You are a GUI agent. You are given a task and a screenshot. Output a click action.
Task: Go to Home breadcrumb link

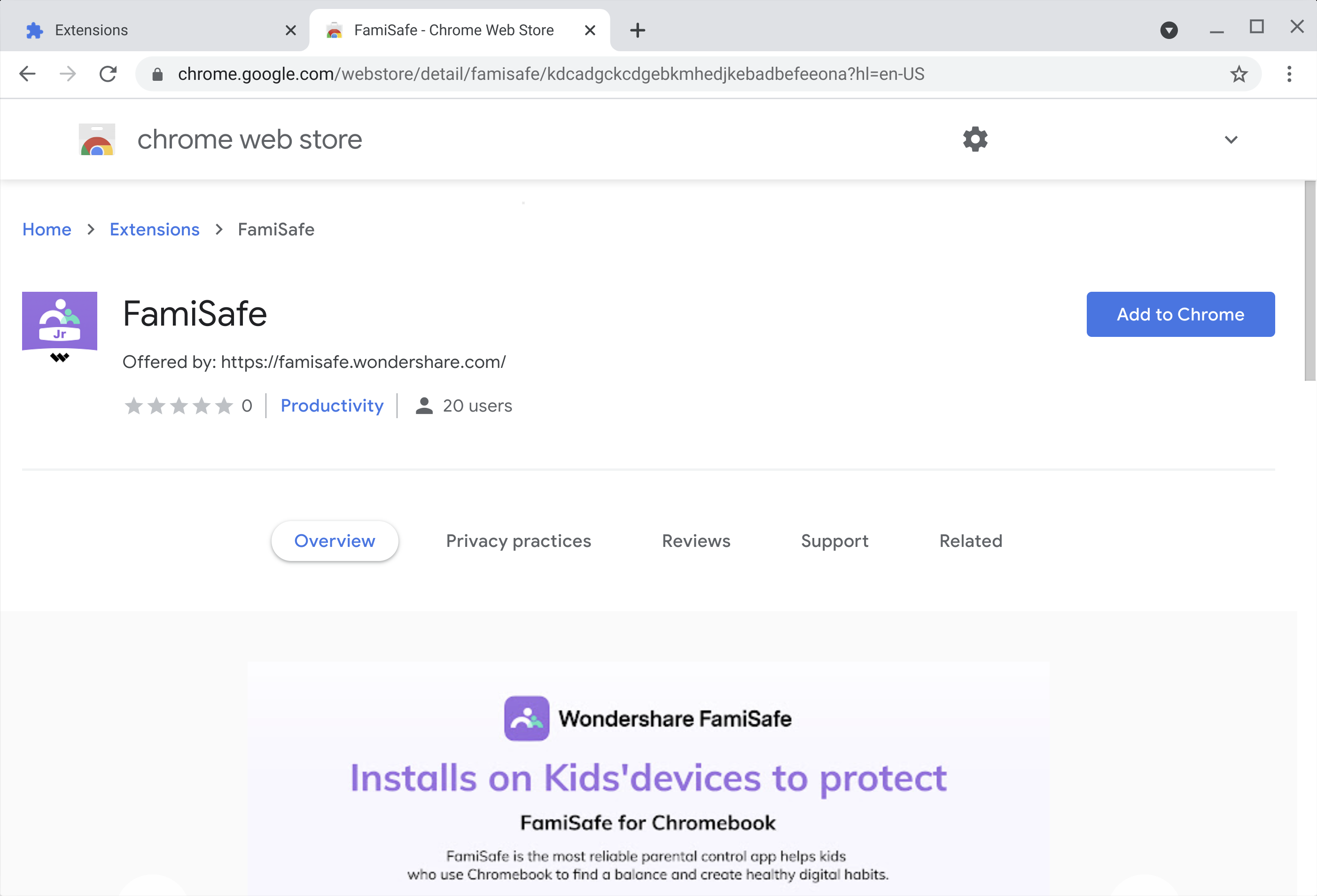[x=47, y=229]
